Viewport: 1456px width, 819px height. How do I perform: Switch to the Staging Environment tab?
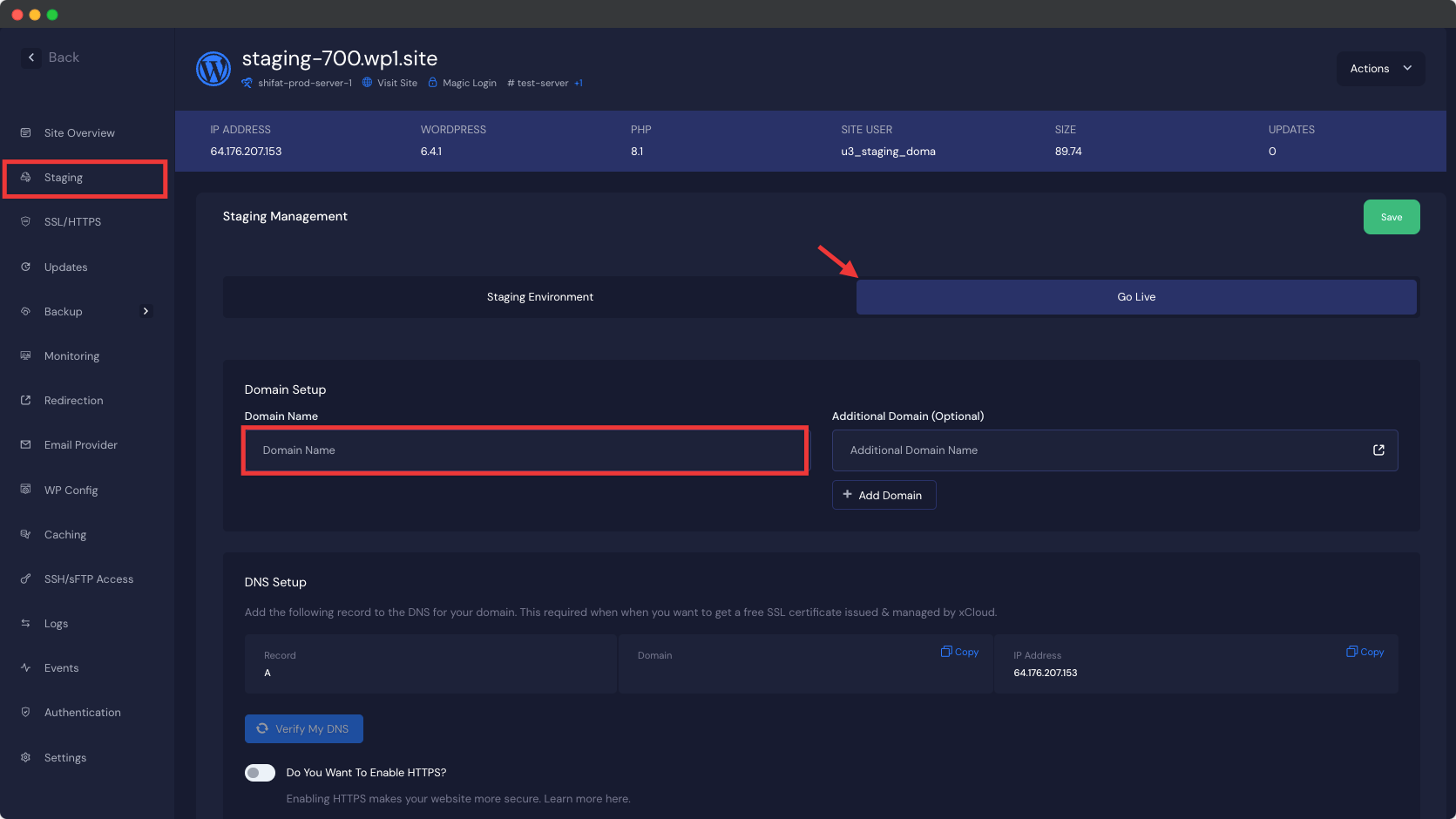[539, 296]
